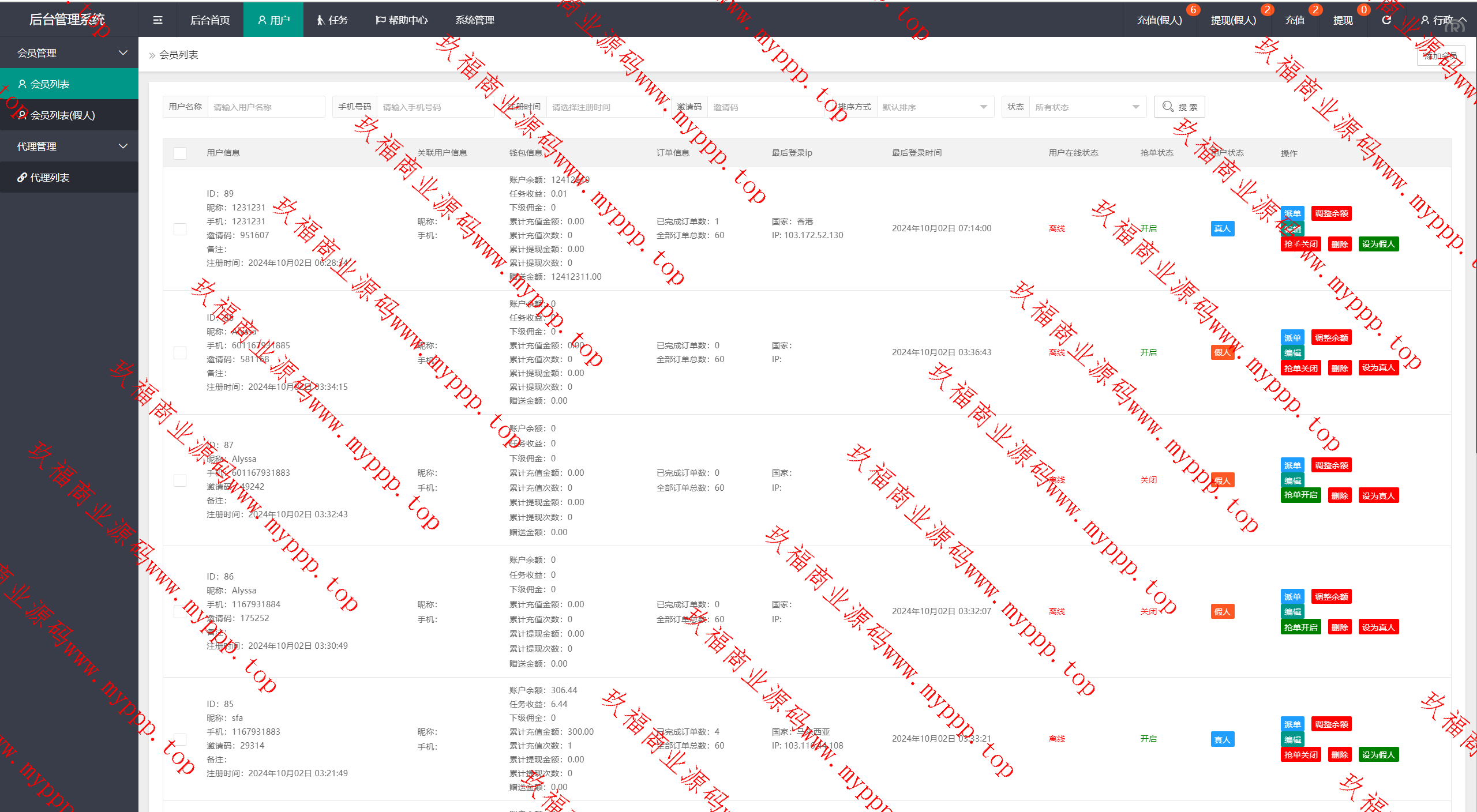Click the 用户名称 input field
The height and width of the screenshot is (812, 1477).
tap(265, 107)
